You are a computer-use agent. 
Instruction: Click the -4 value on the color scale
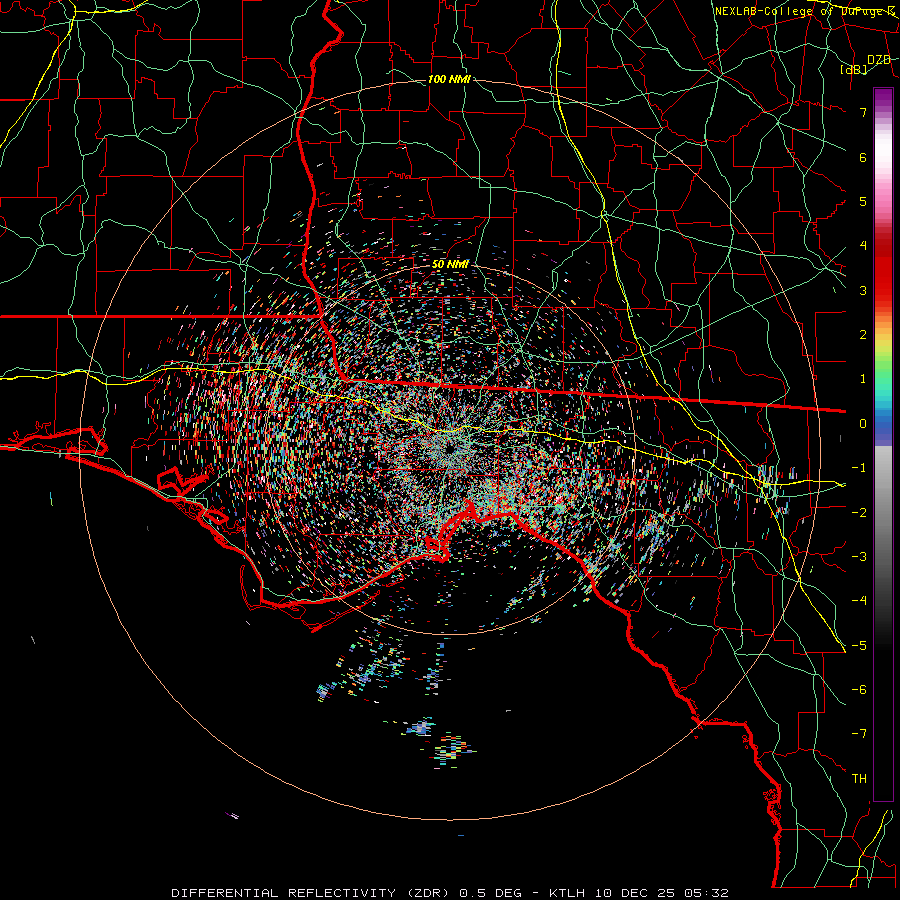click(x=859, y=601)
